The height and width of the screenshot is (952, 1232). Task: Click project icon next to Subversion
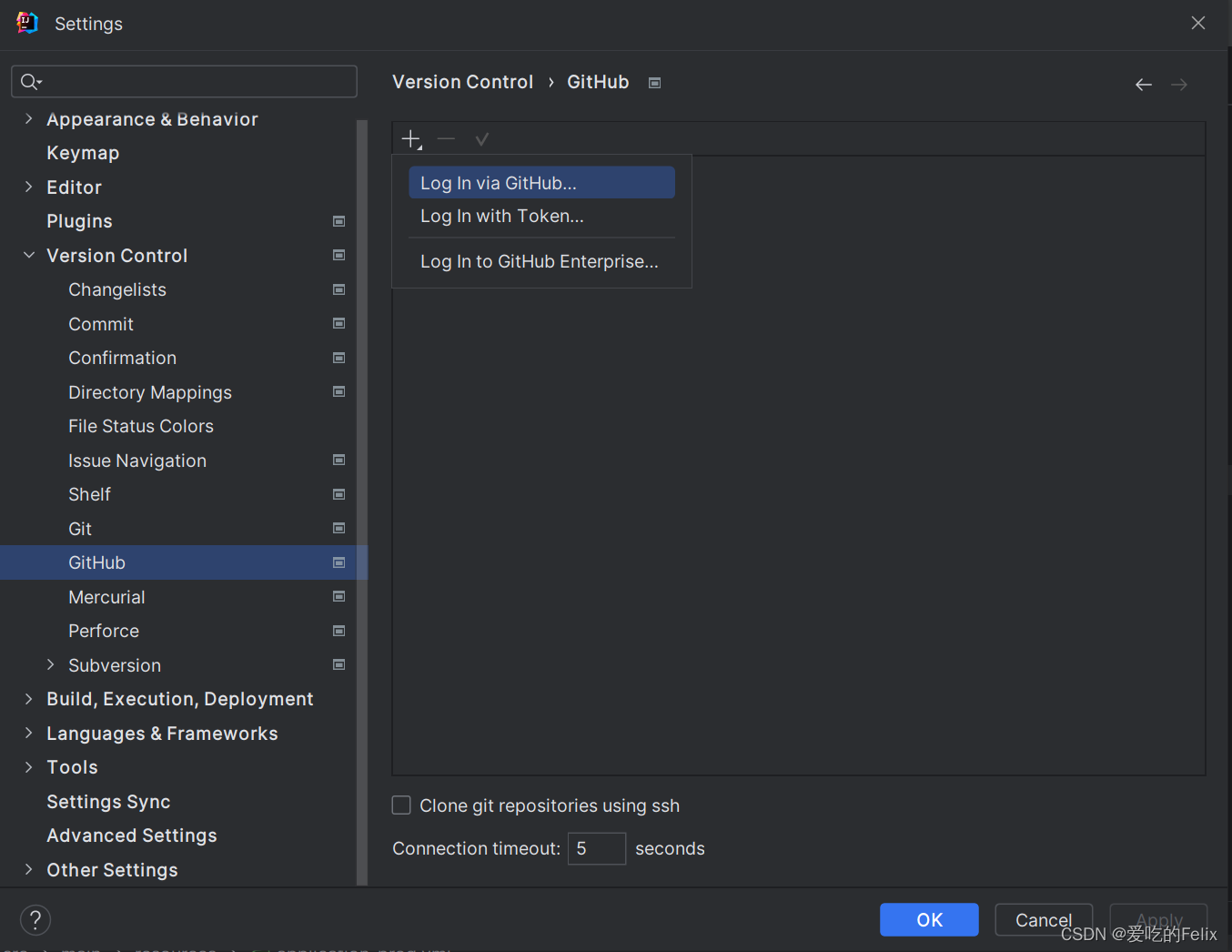pyautogui.click(x=338, y=665)
